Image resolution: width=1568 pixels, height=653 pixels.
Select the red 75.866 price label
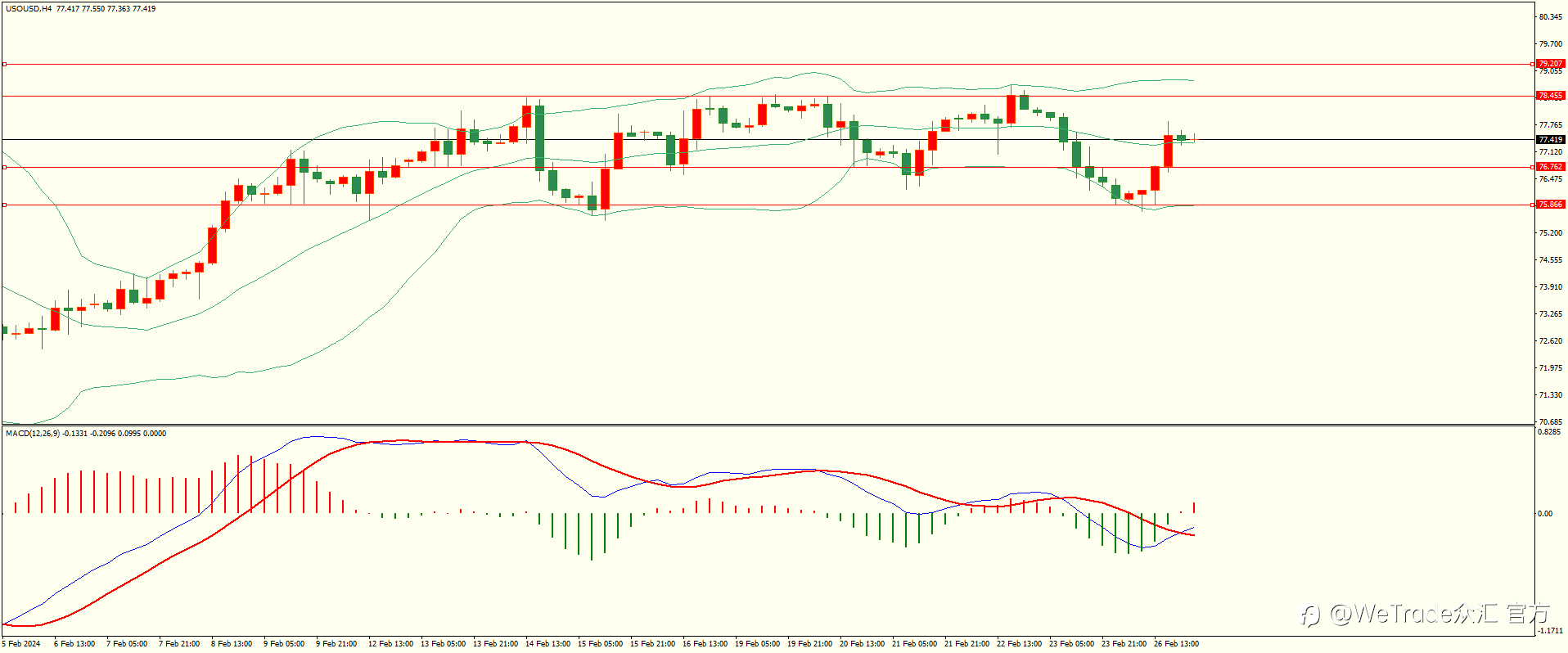[x=1550, y=205]
